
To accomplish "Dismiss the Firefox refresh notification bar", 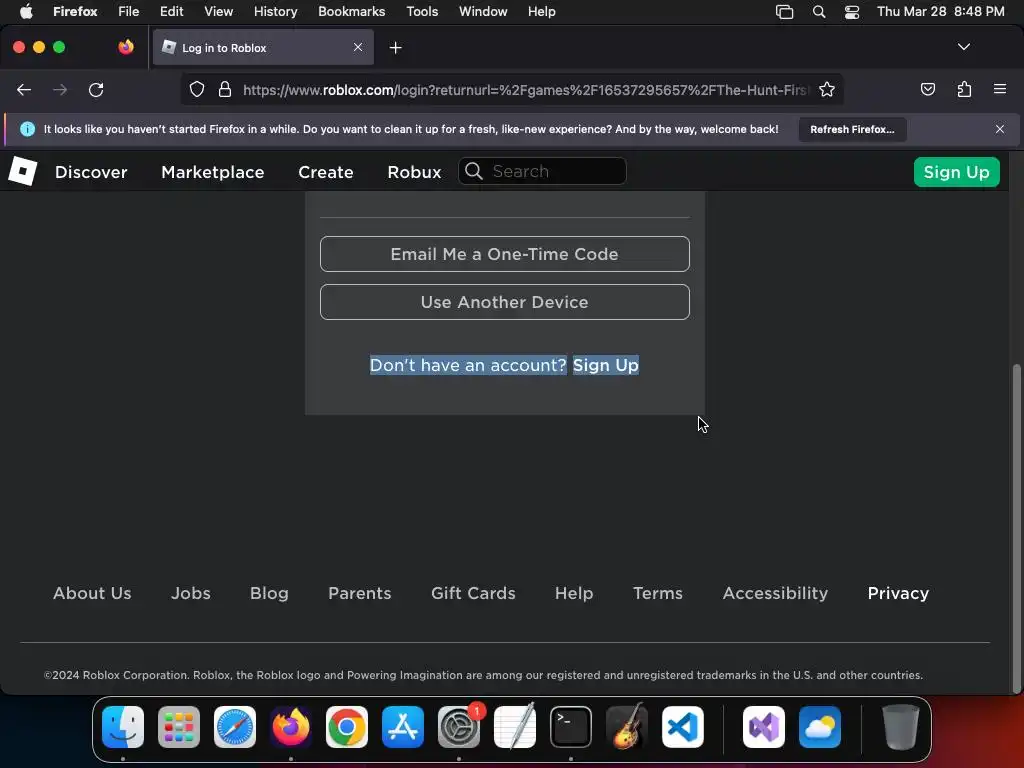I will point(1000,129).
